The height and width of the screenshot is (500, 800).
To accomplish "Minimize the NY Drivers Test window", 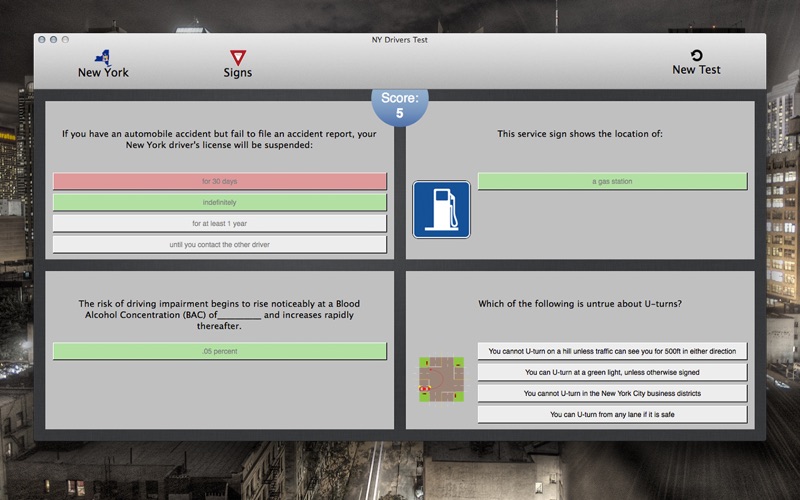I will click(x=54, y=39).
